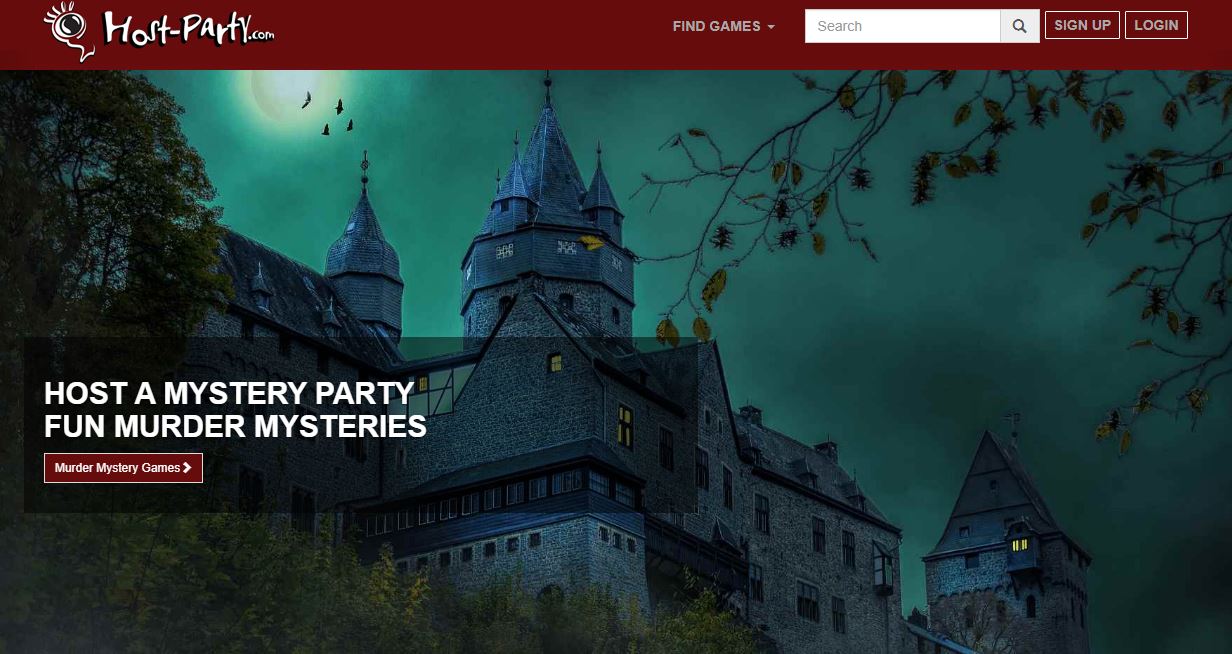Click the magnifying glass search button
Viewport: 1232px width, 654px height.
point(1019,26)
